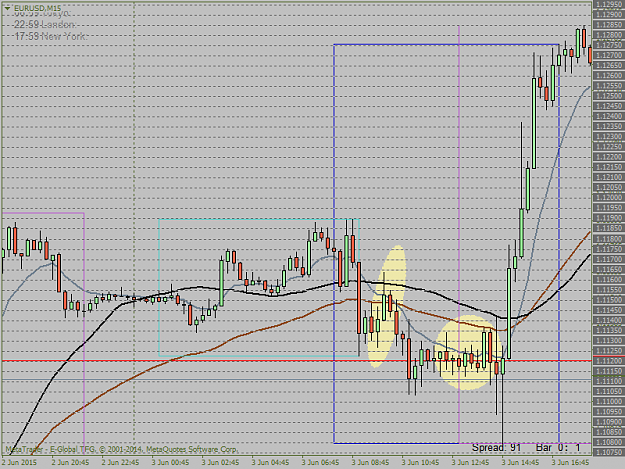
Task: Click the 3 Jun 00:45 time label
Action: tap(170, 463)
